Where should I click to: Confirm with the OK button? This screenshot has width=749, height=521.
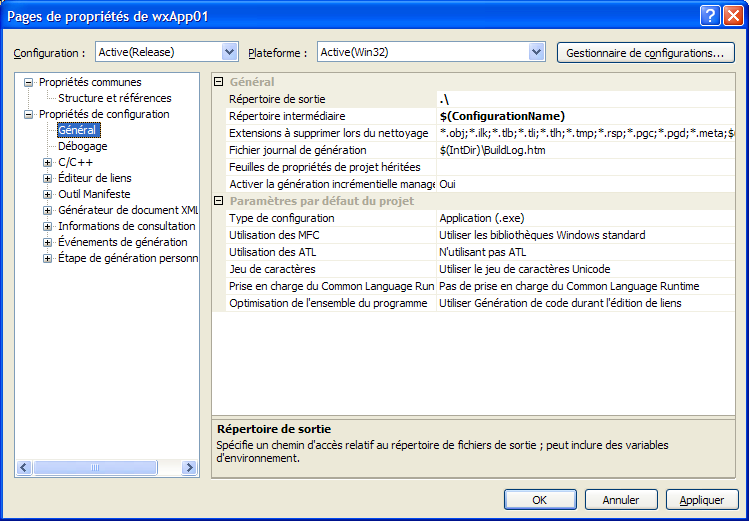tap(540, 500)
